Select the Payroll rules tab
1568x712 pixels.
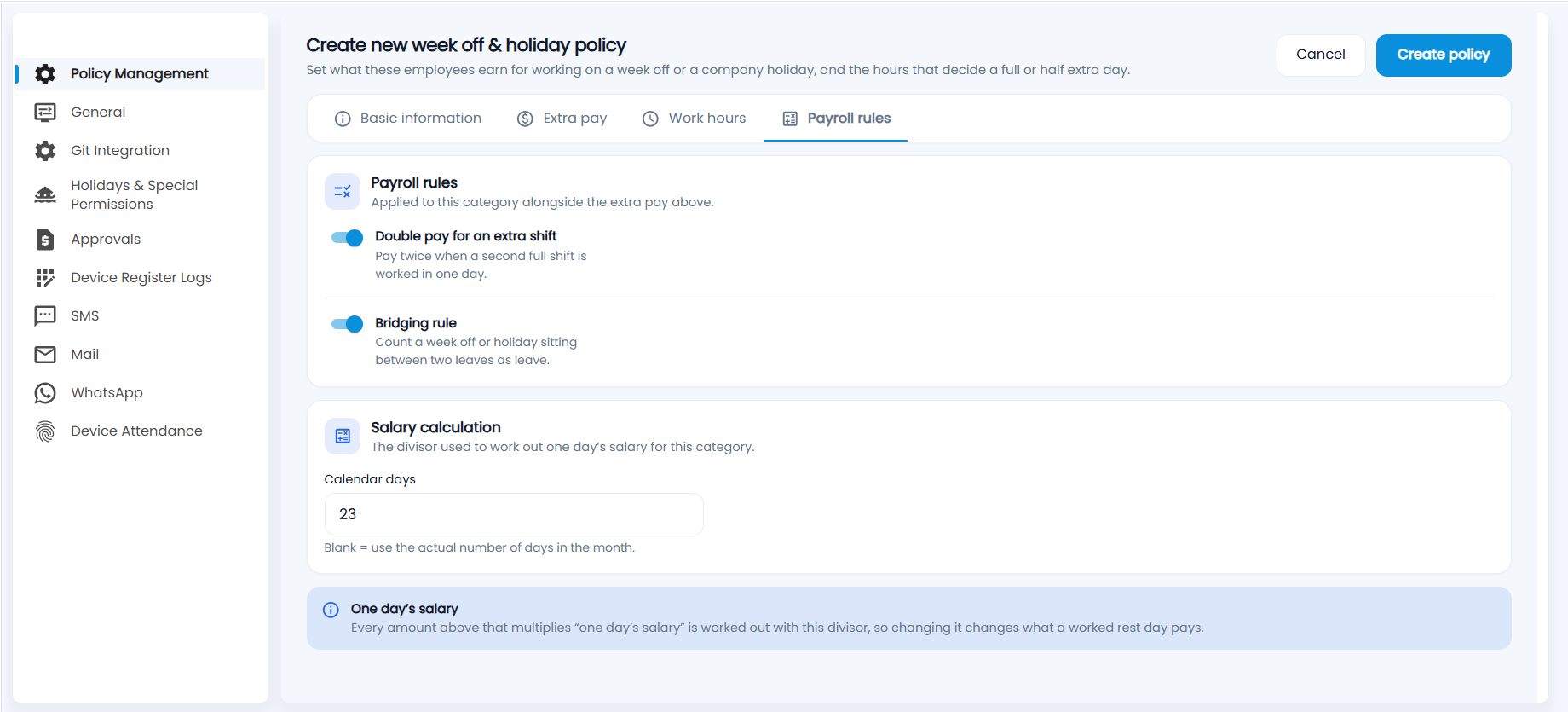836,119
